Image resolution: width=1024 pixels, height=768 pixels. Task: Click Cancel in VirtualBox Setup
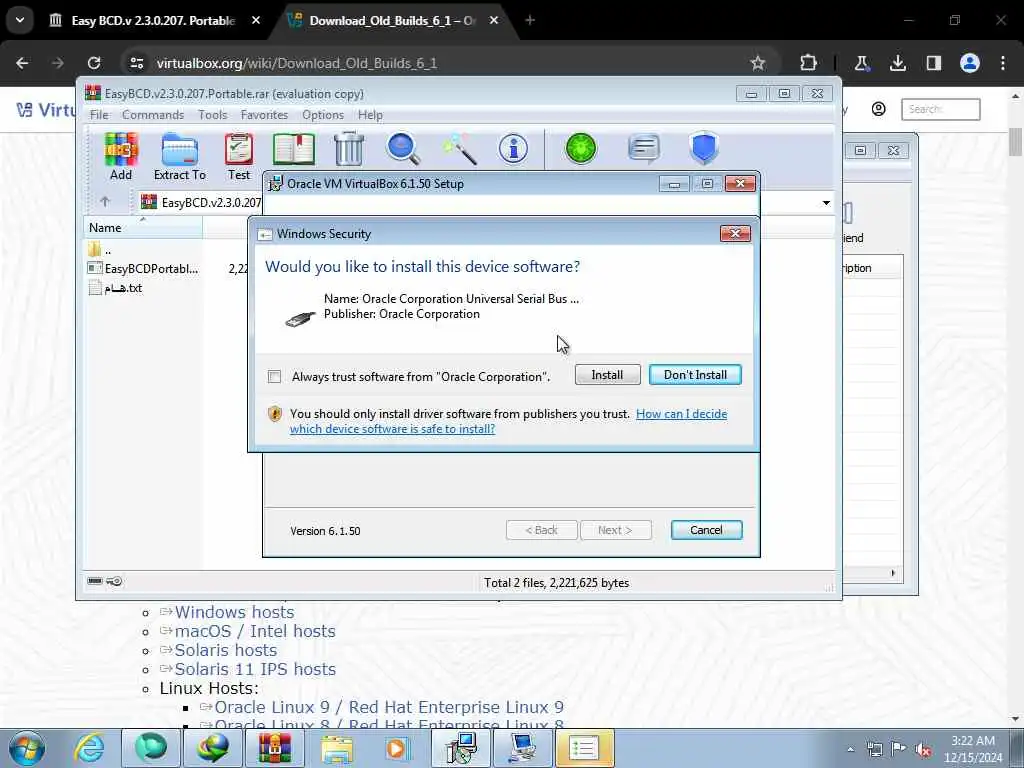point(707,530)
